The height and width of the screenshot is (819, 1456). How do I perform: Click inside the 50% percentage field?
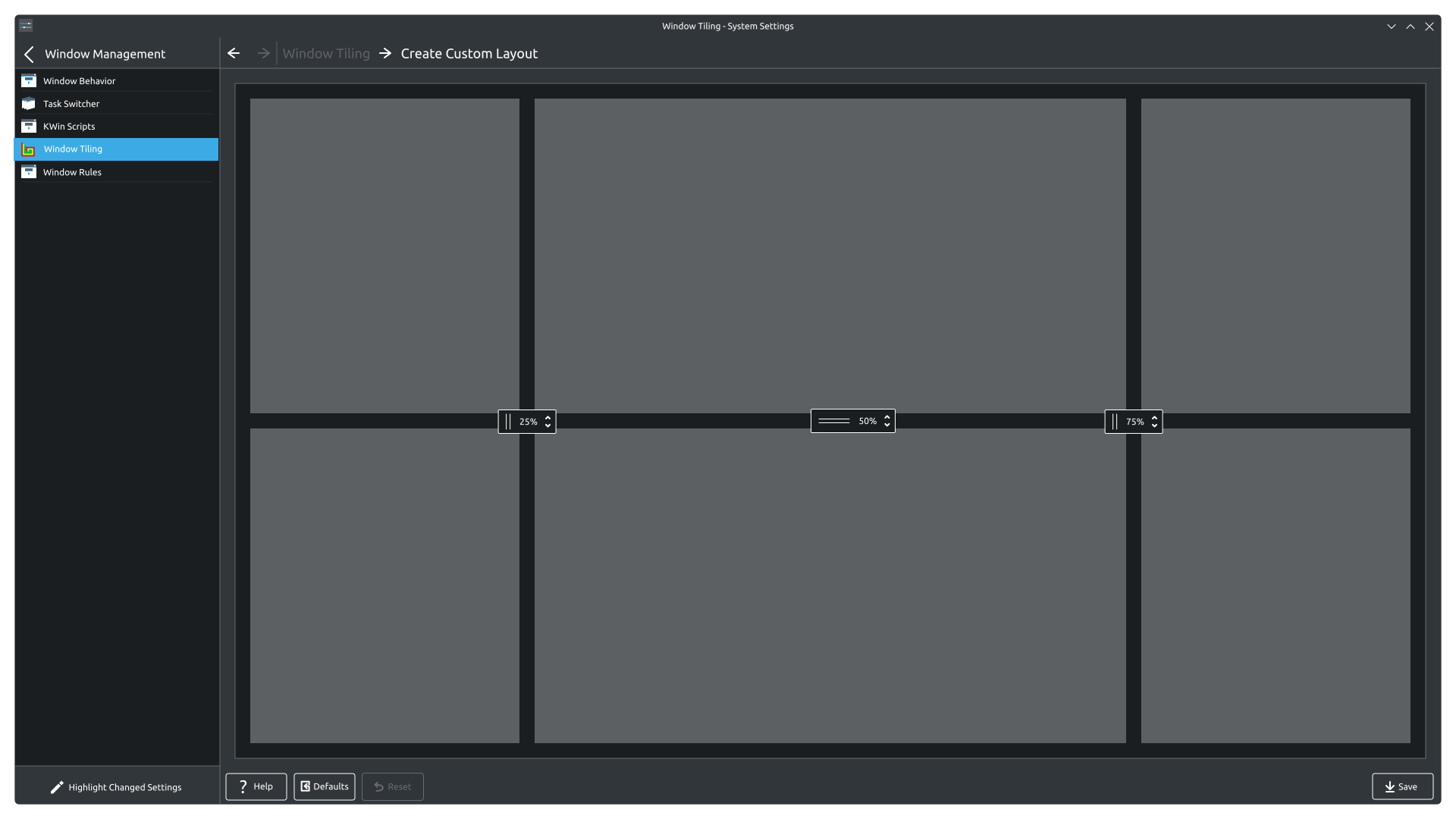tap(868, 421)
